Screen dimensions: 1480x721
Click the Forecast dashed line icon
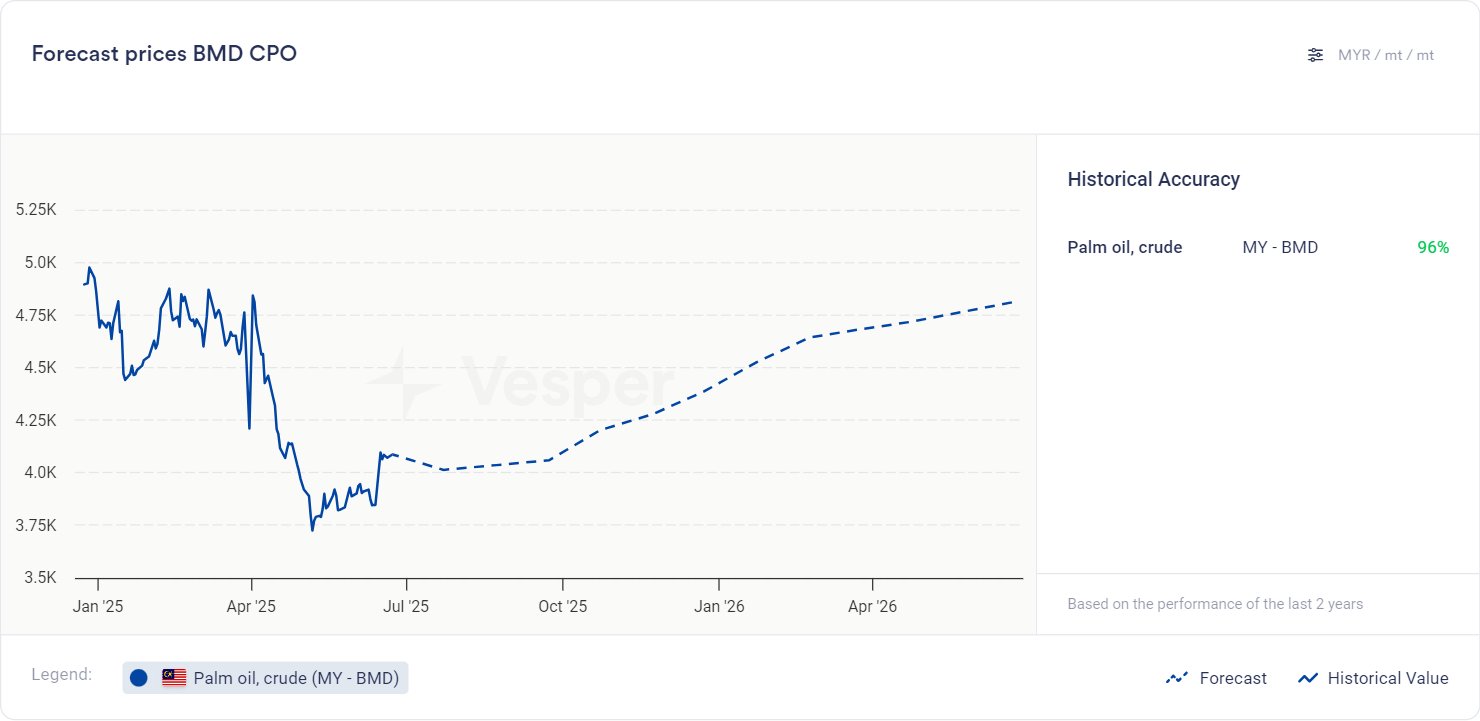1176,678
